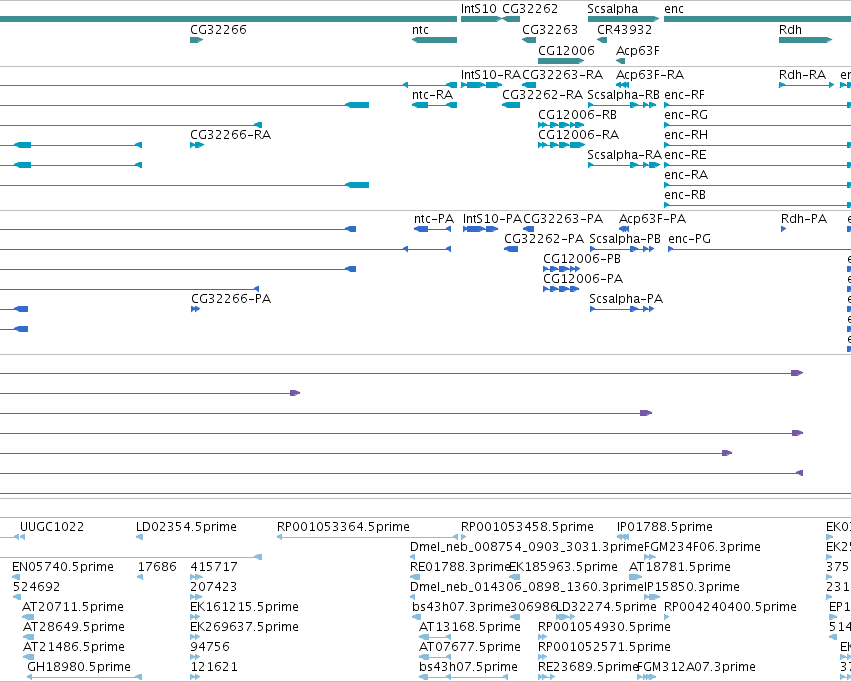Screen dimensions: 851x682
Task: Select the RP001053364.5prime EST label
Action: (343, 527)
